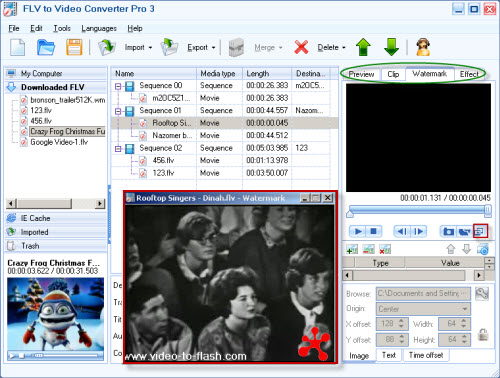Open snapshot folder icon
500x378 pixels.
[x=464, y=231]
